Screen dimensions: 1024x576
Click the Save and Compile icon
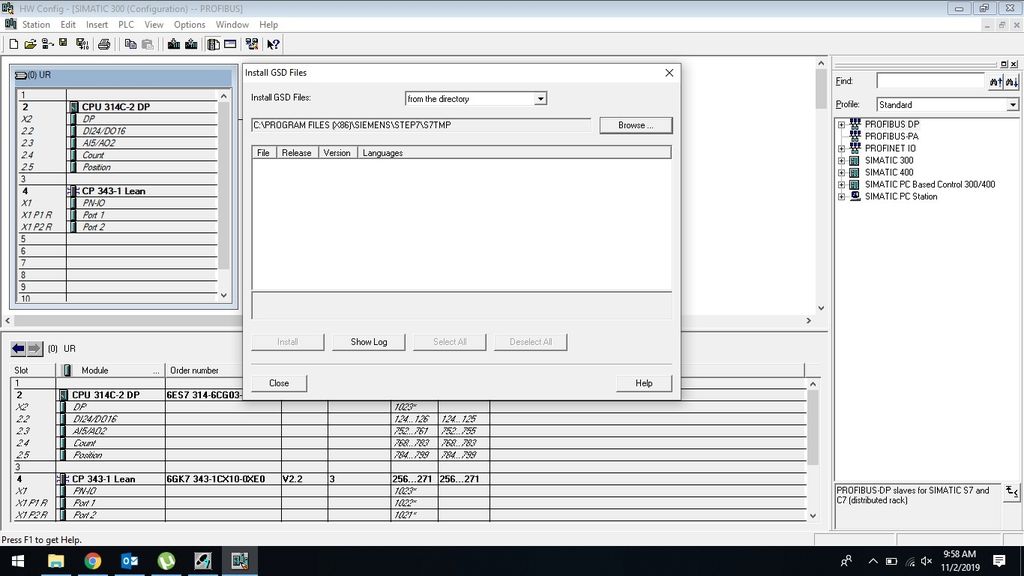click(x=82, y=44)
